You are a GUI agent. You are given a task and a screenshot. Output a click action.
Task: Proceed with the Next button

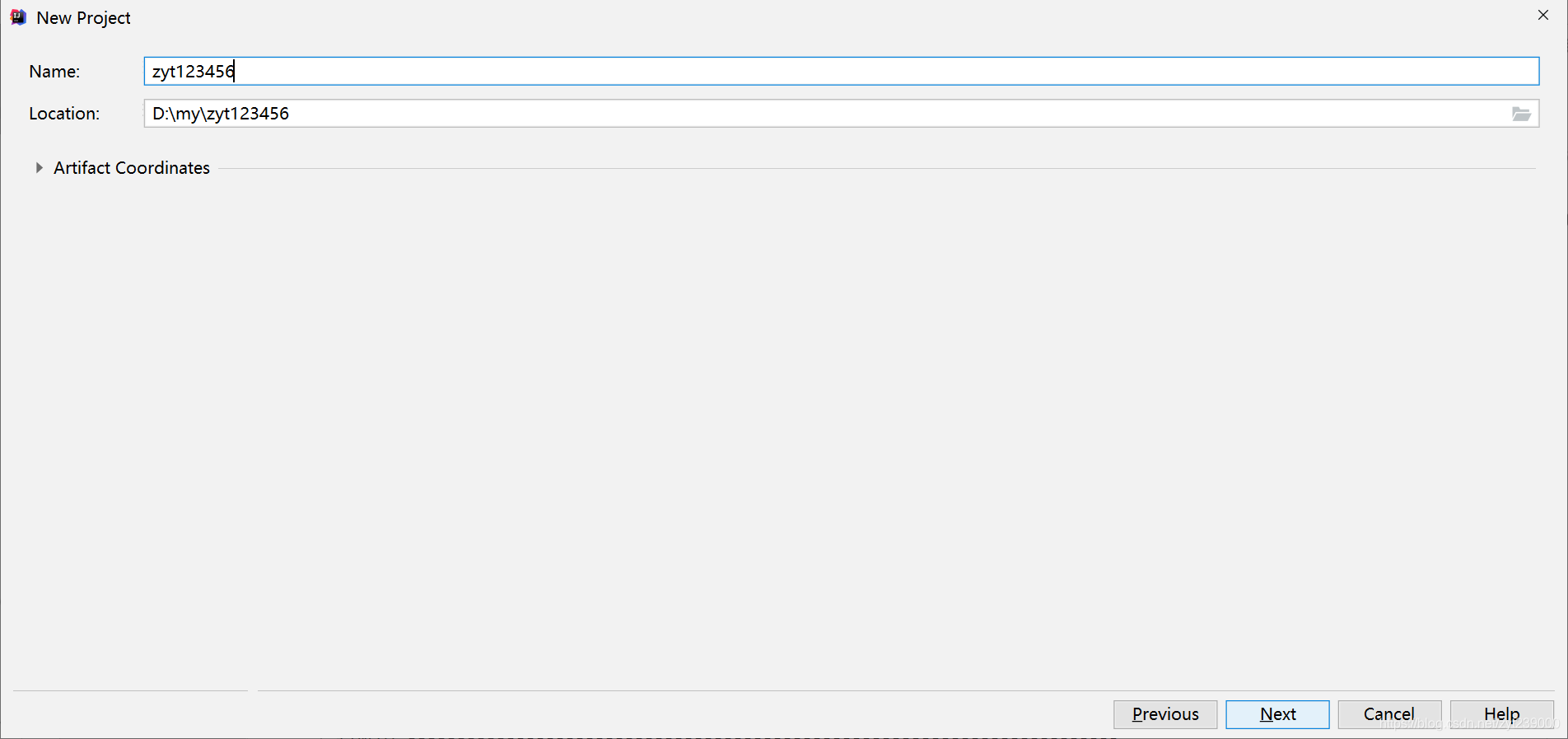point(1277,714)
